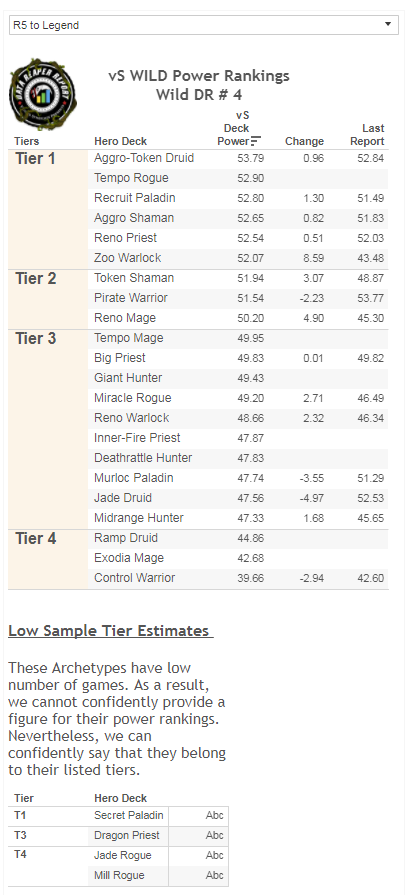Open the R5 to Legend dropdown
This screenshot has height=895, width=414.
coord(203,25)
